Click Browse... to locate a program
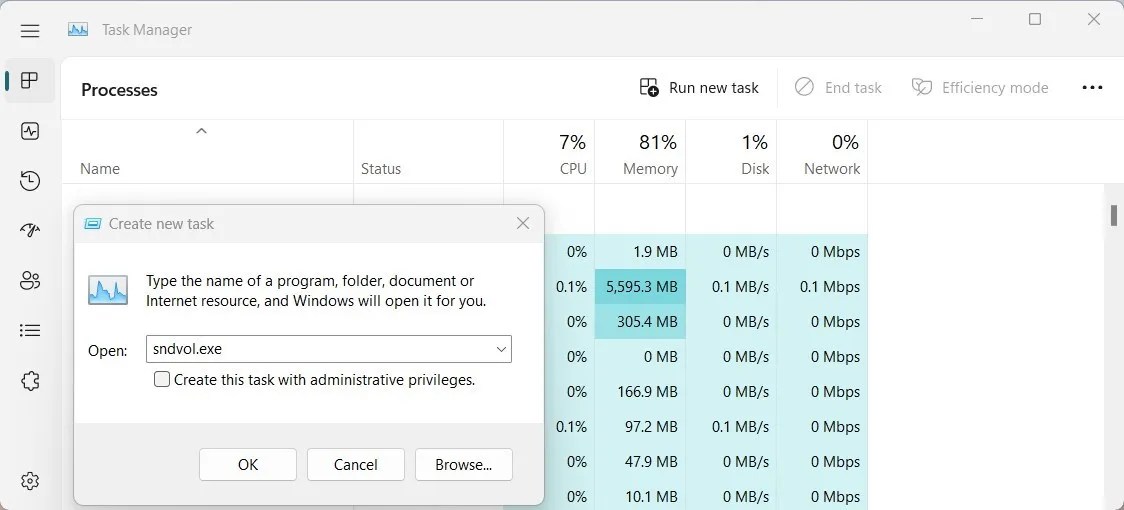This screenshot has width=1124, height=510. 463,464
